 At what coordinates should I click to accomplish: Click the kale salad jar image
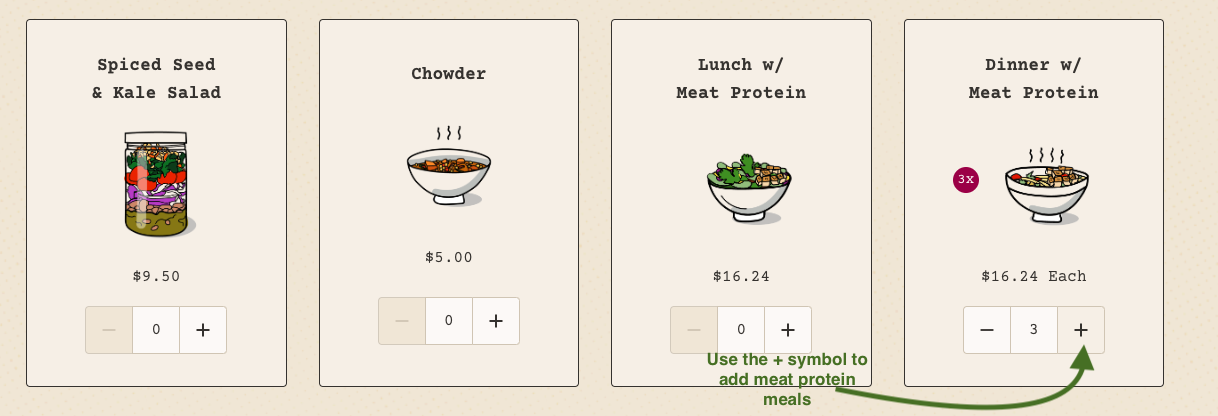(157, 184)
